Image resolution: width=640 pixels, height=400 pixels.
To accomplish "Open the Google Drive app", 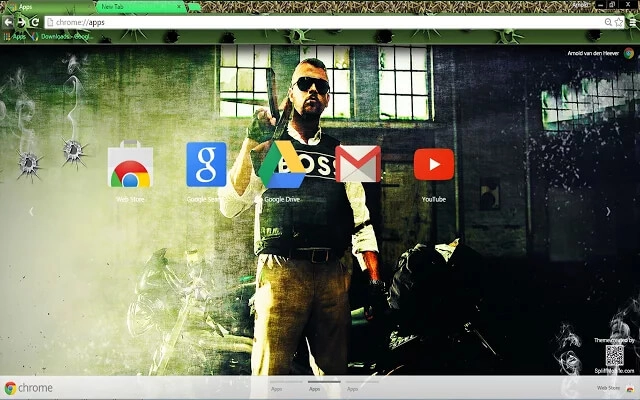I will tap(282, 164).
